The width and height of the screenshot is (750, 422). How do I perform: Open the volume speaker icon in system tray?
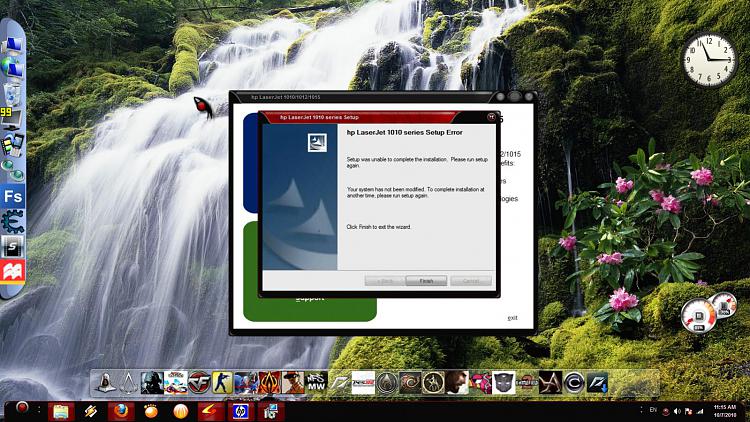pyautogui.click(x=677, y=411)
